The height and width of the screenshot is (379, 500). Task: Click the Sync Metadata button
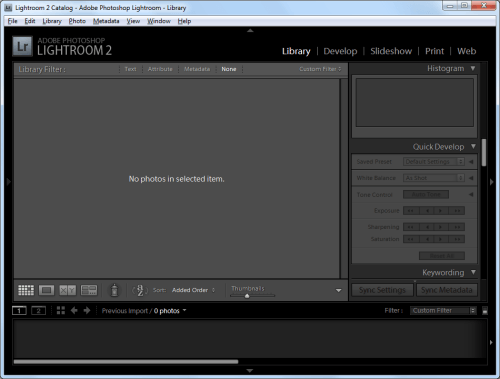[447, 290]
